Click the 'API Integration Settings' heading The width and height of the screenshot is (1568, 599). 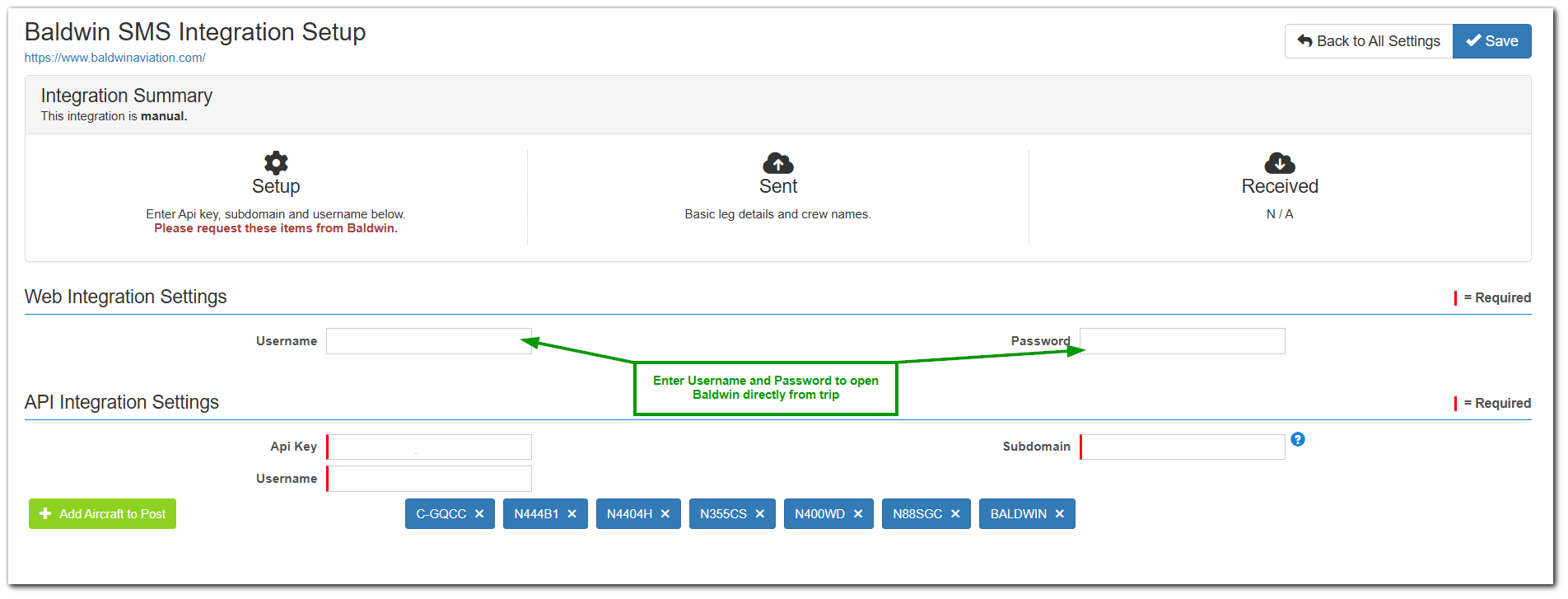point(122,402)
